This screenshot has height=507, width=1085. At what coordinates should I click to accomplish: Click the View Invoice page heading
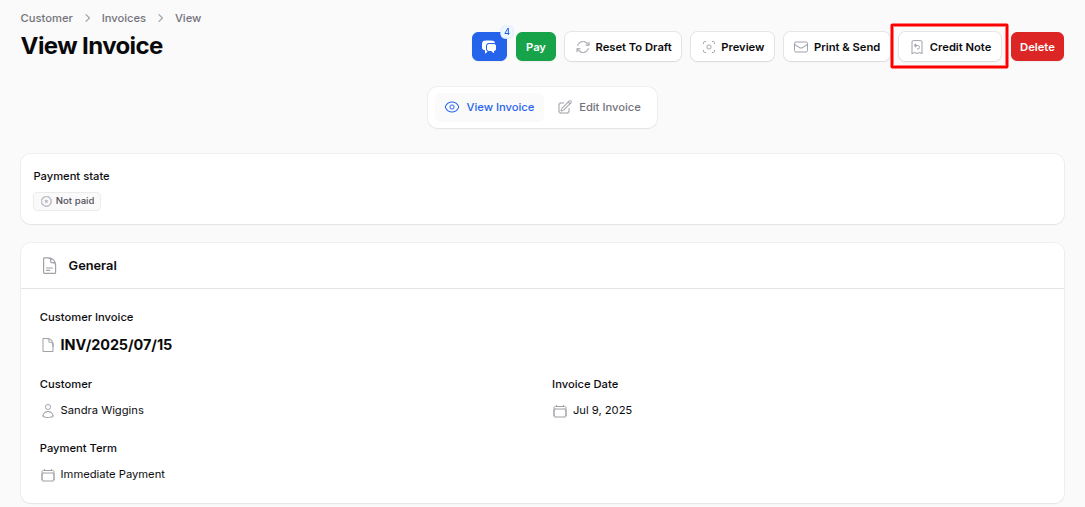(x=92, y=46)
